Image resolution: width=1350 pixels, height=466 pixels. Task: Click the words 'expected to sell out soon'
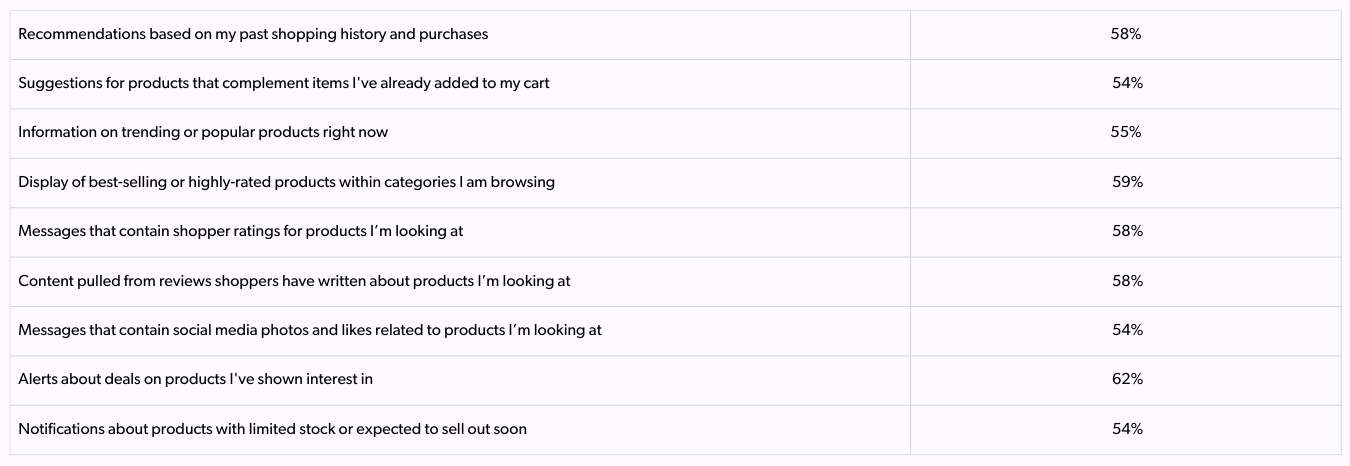click(x=441, y=429)
